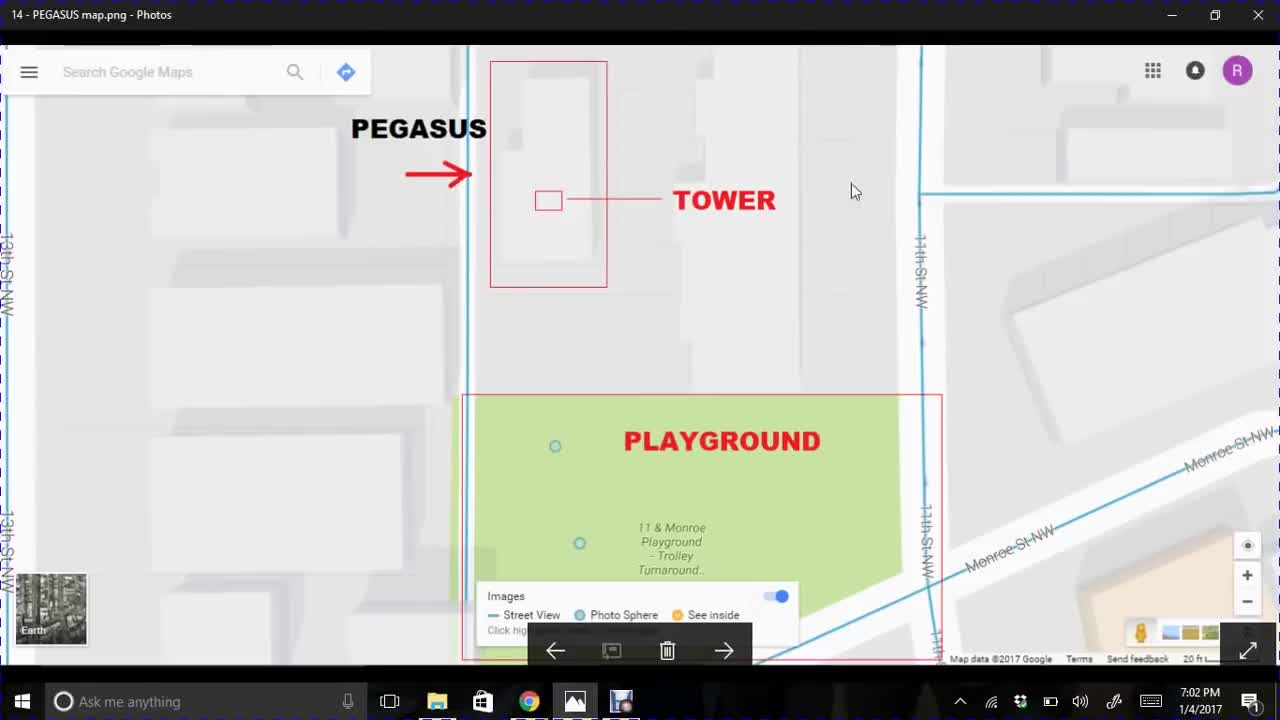The image size is (1280, 720).
Task: Open the Wi-Fi network tray icon
Action: (991, 701)
